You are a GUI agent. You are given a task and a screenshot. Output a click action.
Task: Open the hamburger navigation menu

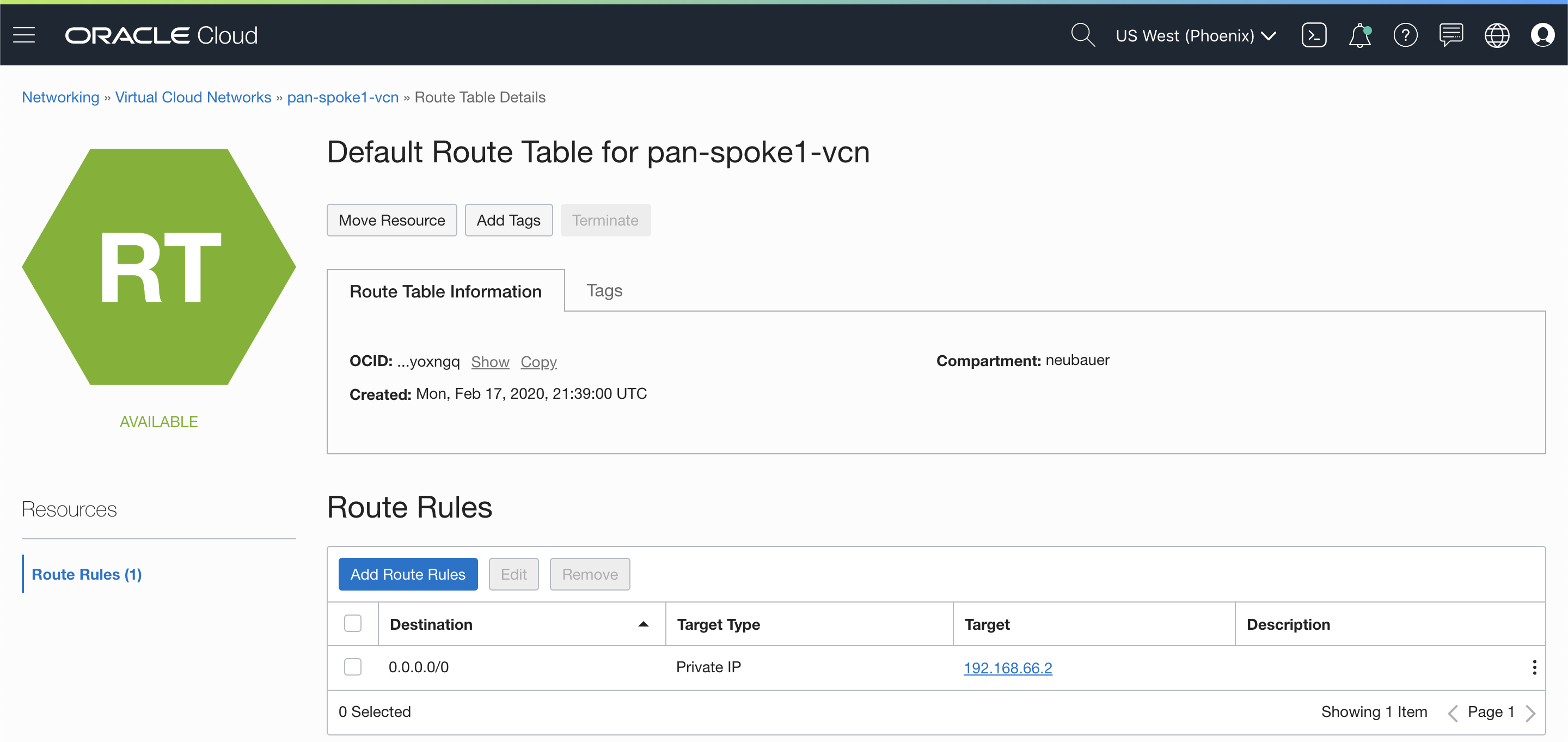point(24,35)
